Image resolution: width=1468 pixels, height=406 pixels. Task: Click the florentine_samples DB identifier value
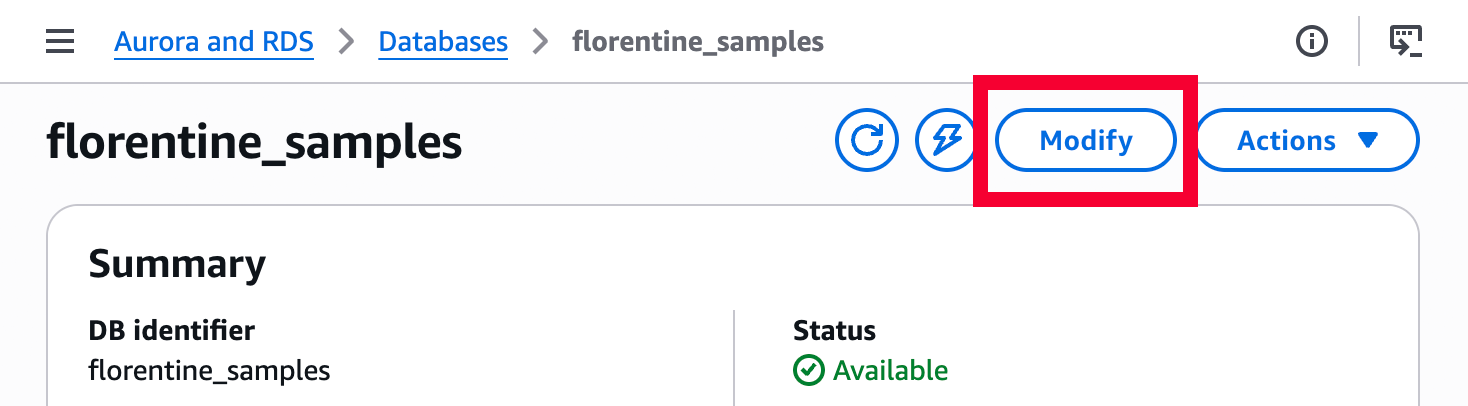click(x=209, y=371)
